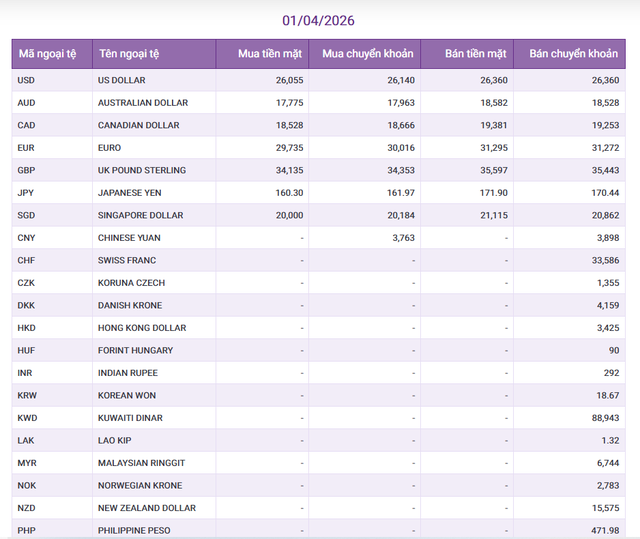Click JPY cash buying rate 160.30

coord(289,193)
